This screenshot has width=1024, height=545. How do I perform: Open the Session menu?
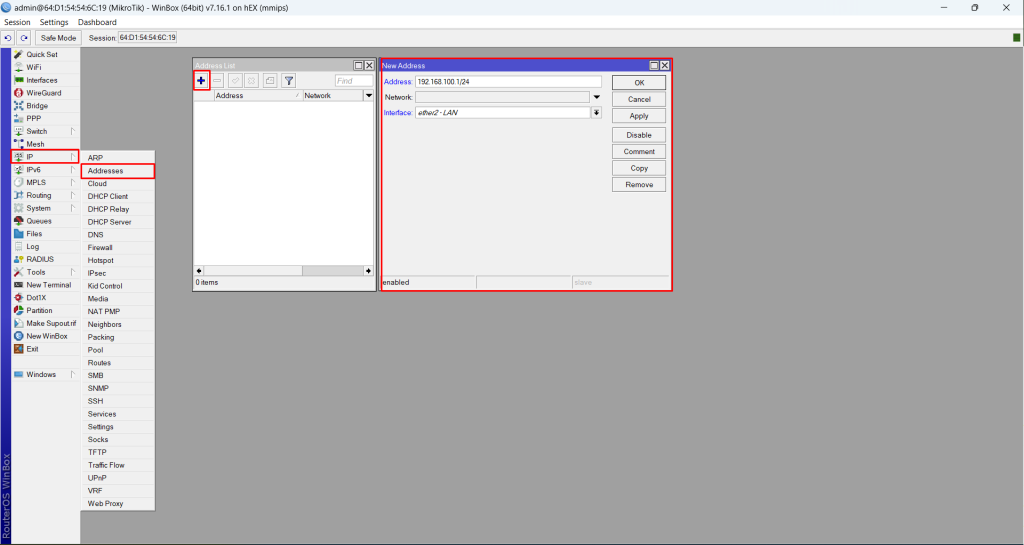[x=17, y=22]
